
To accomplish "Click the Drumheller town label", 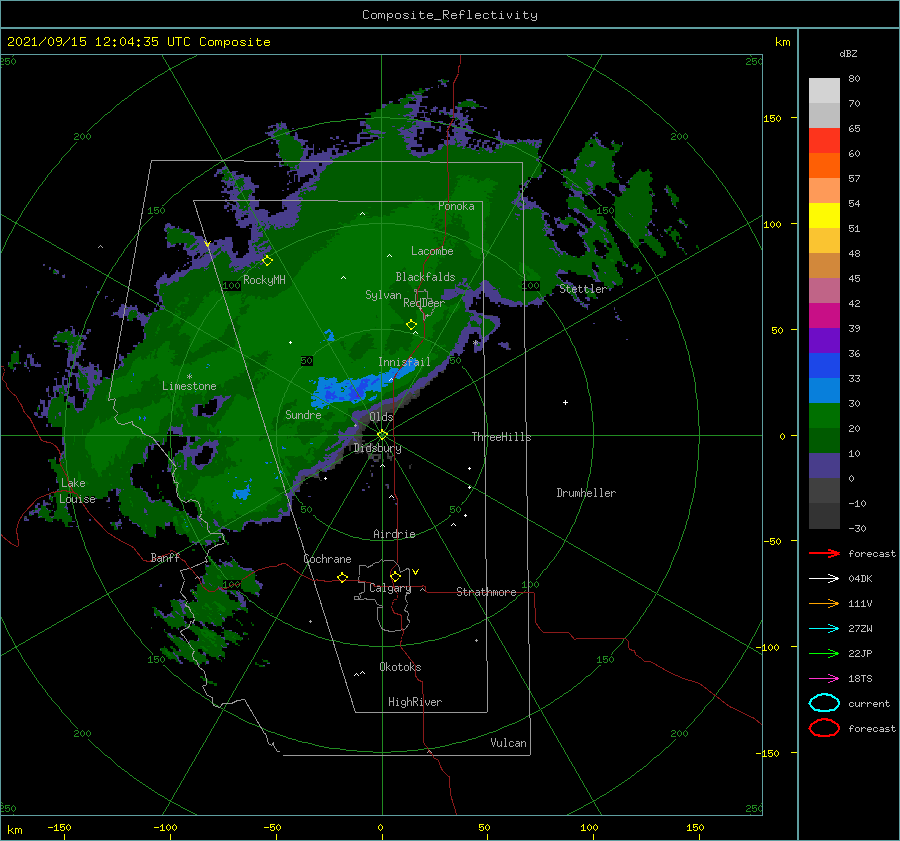I will click(x=586, y=493).
